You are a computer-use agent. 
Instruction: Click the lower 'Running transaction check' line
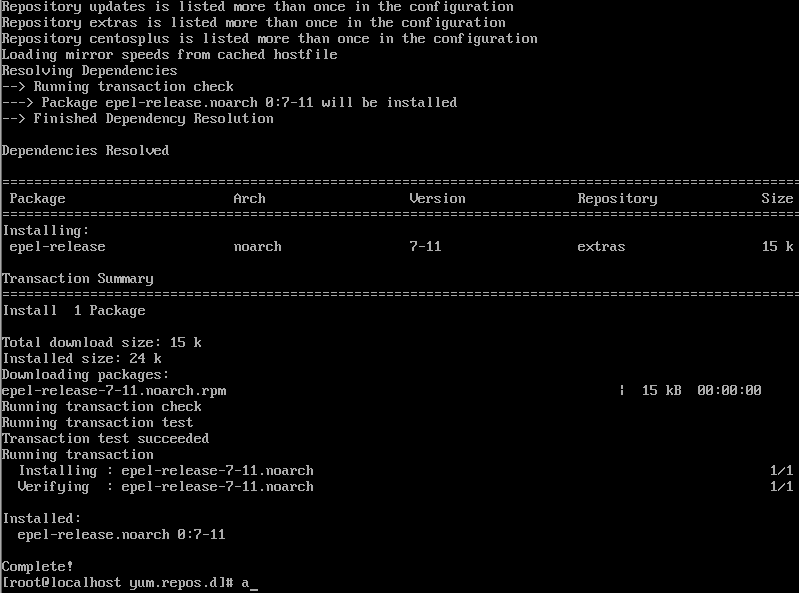coord(102,407)
